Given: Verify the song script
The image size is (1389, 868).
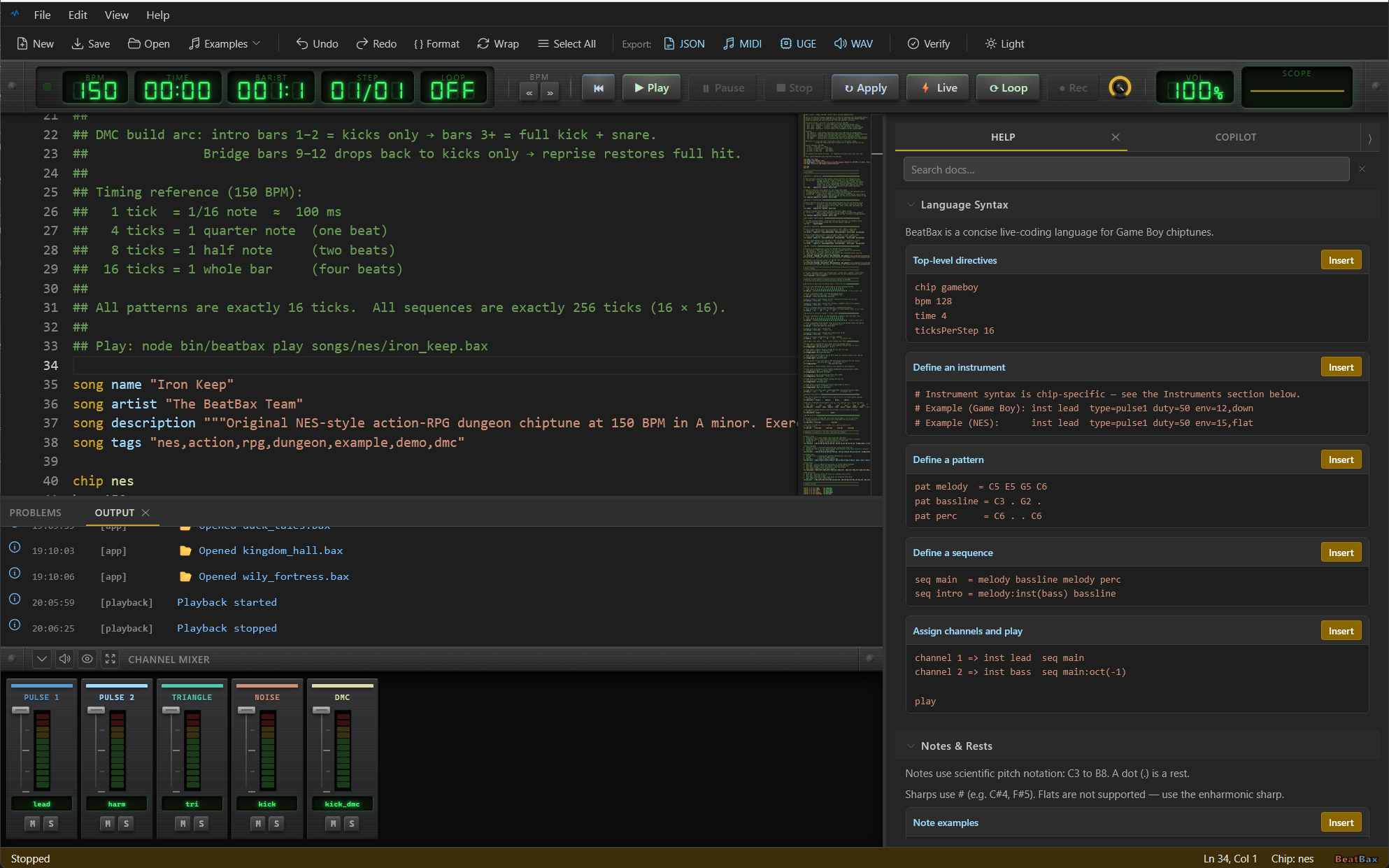Looking at the screenshot, I should tap(929, 43).
